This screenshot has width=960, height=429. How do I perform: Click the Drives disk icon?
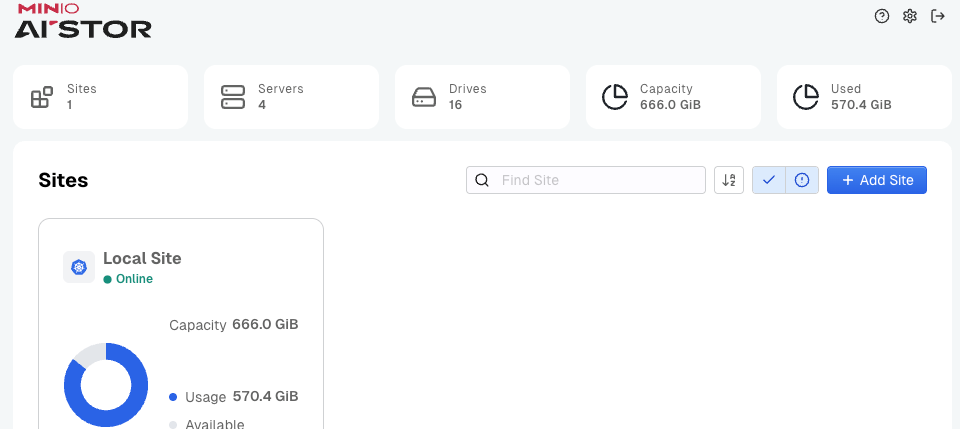pos(424,97)
